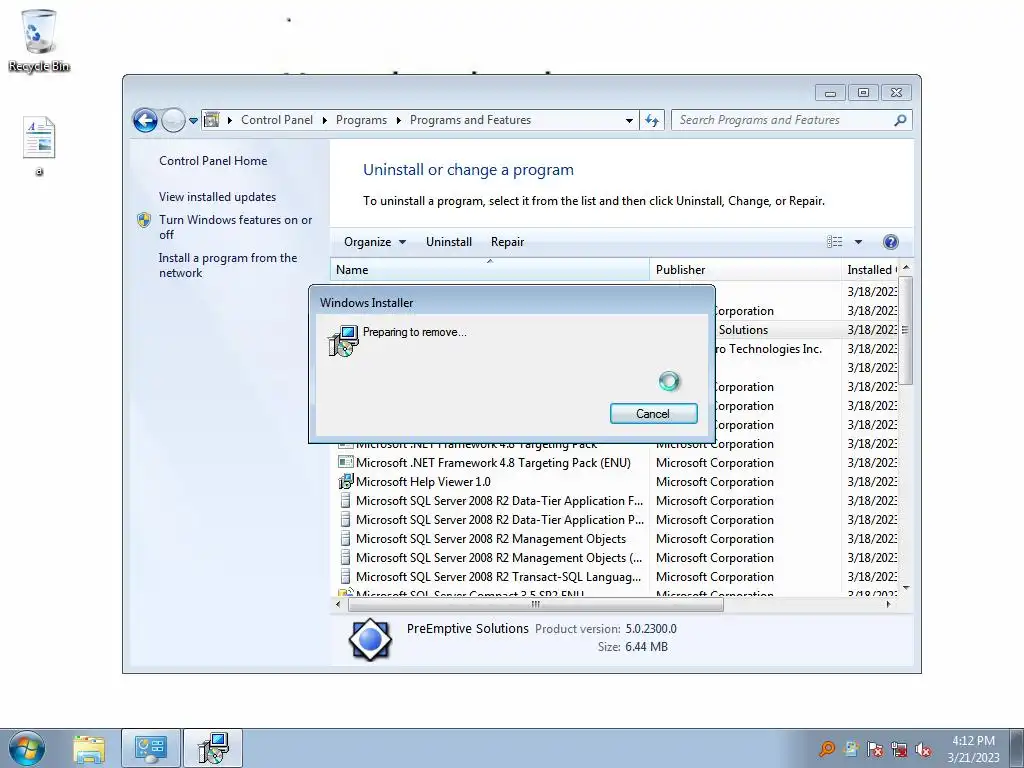Click Uninstall in the toolbar
Image resolution: width=1024 pixels, height=768 pixels.
point(449,242)
